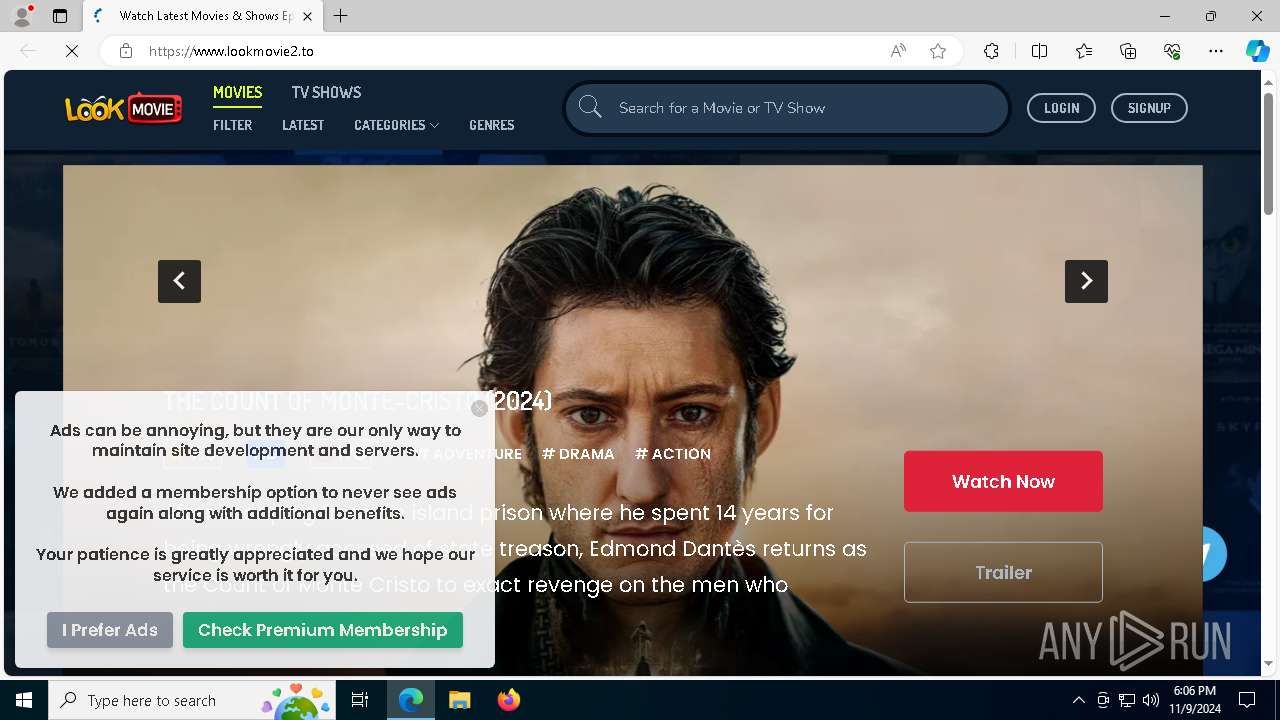Click the LOGIN button
The image size is (1280, 720).
click(x=1061, y=108)
